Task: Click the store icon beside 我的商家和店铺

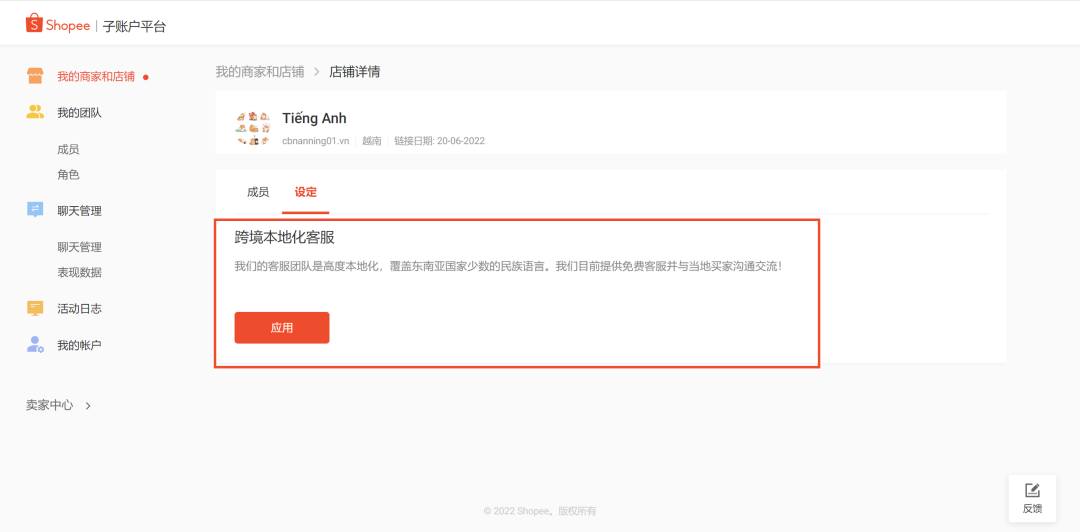Action: pos(35,76)
